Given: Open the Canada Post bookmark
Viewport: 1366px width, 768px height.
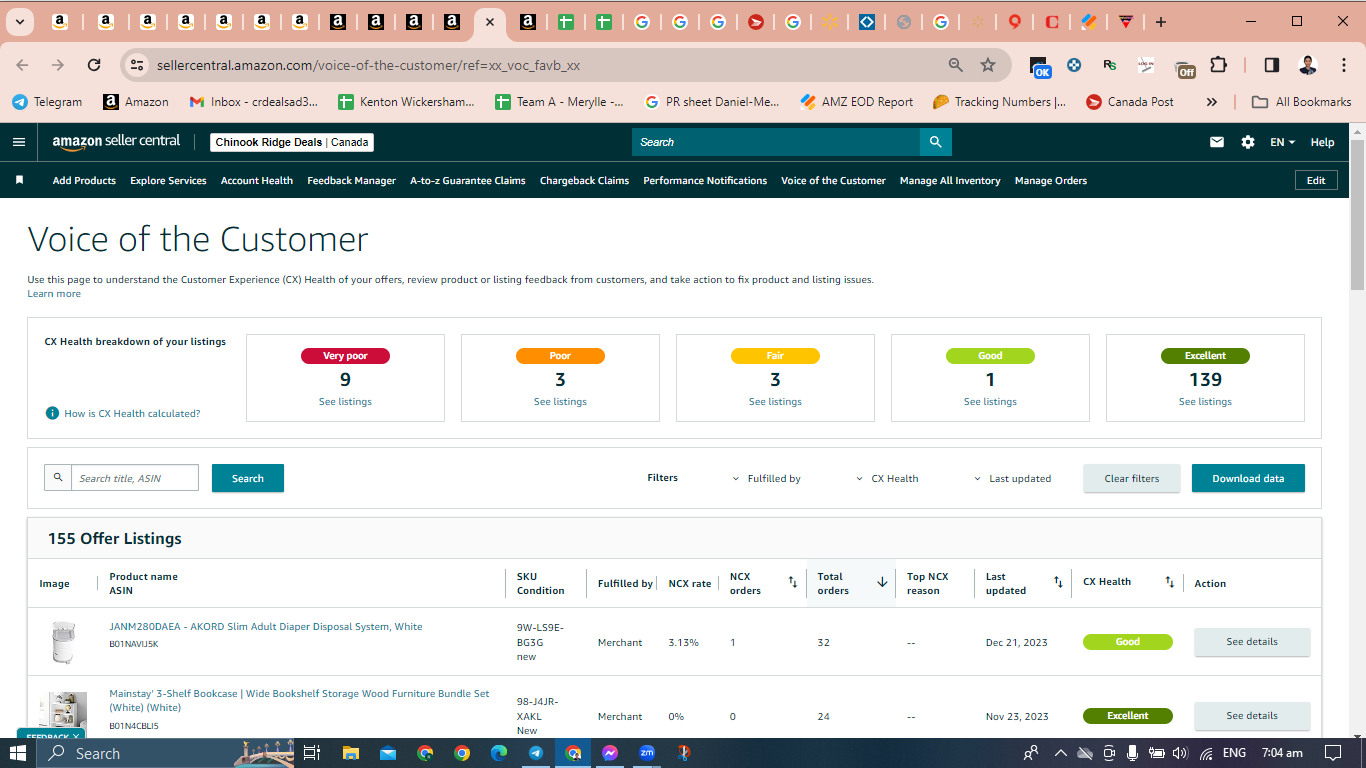Looking at the screenshot, I should point(1129,102).
